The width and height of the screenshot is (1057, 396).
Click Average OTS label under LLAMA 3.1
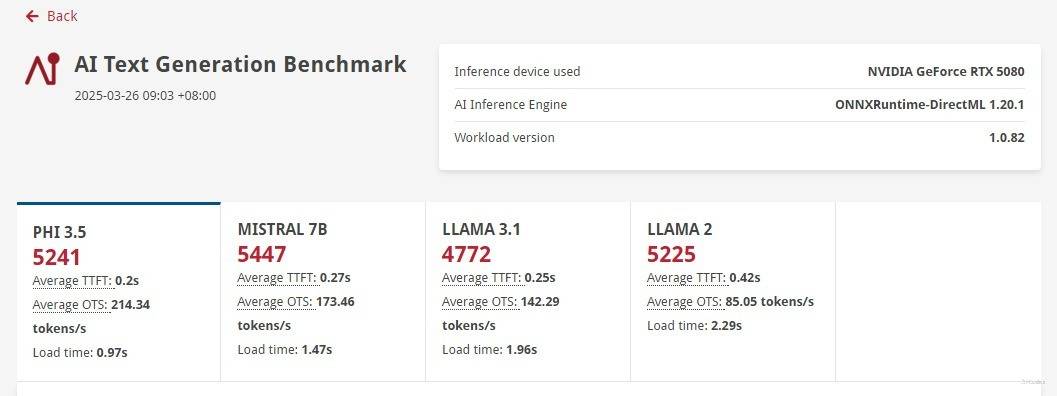point(480,302)
